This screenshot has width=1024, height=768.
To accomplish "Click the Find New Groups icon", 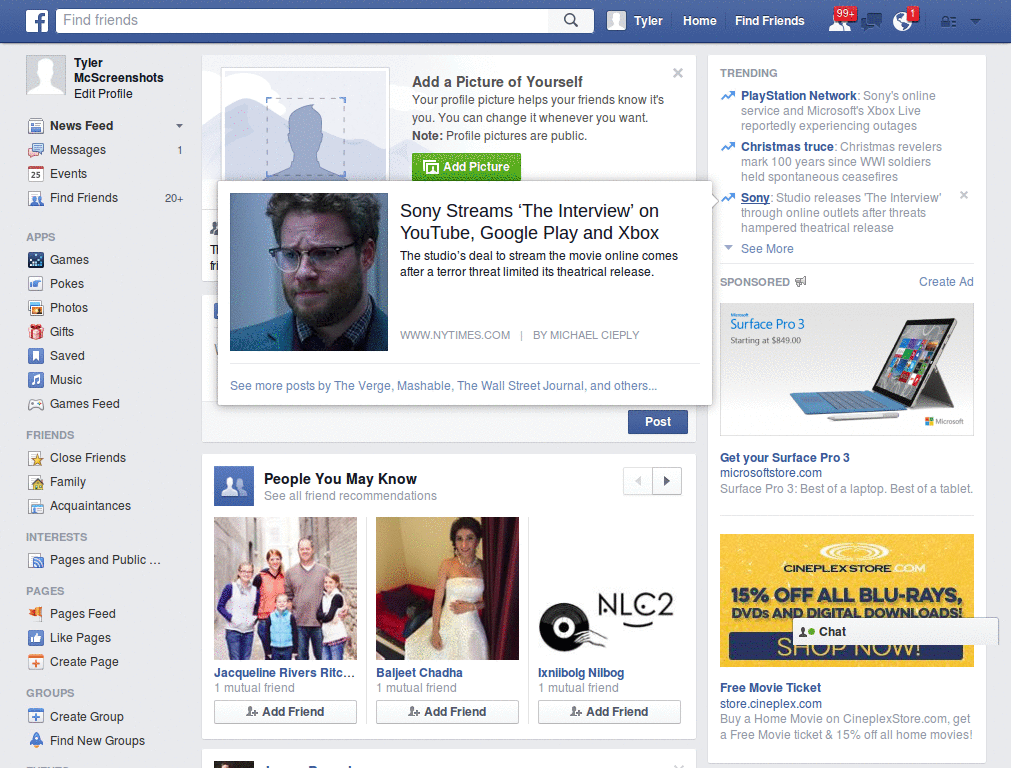I will point(36,741).
